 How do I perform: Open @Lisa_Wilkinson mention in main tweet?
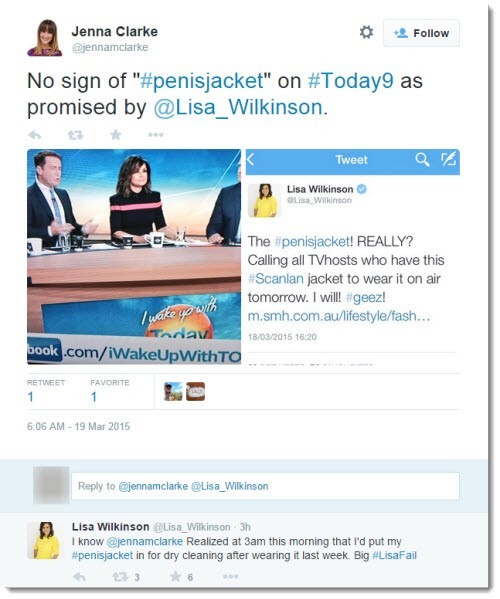click(238, 107)
